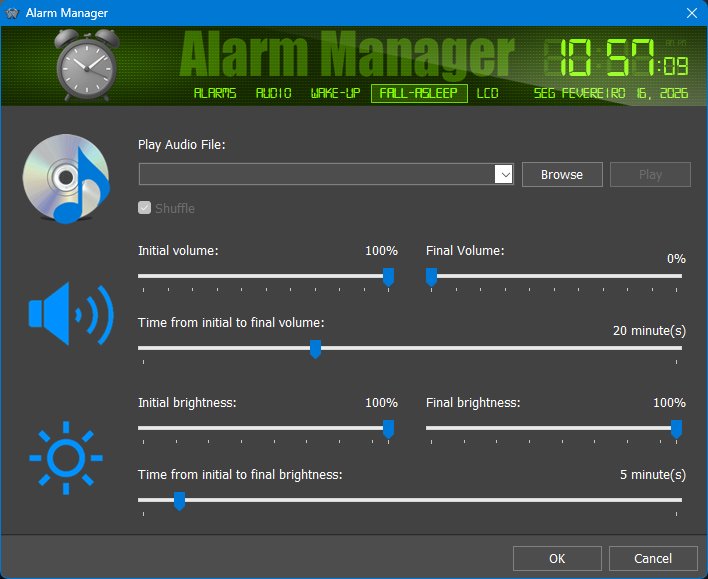Switch to the ALARMS tab

click(x=215, y=93)
